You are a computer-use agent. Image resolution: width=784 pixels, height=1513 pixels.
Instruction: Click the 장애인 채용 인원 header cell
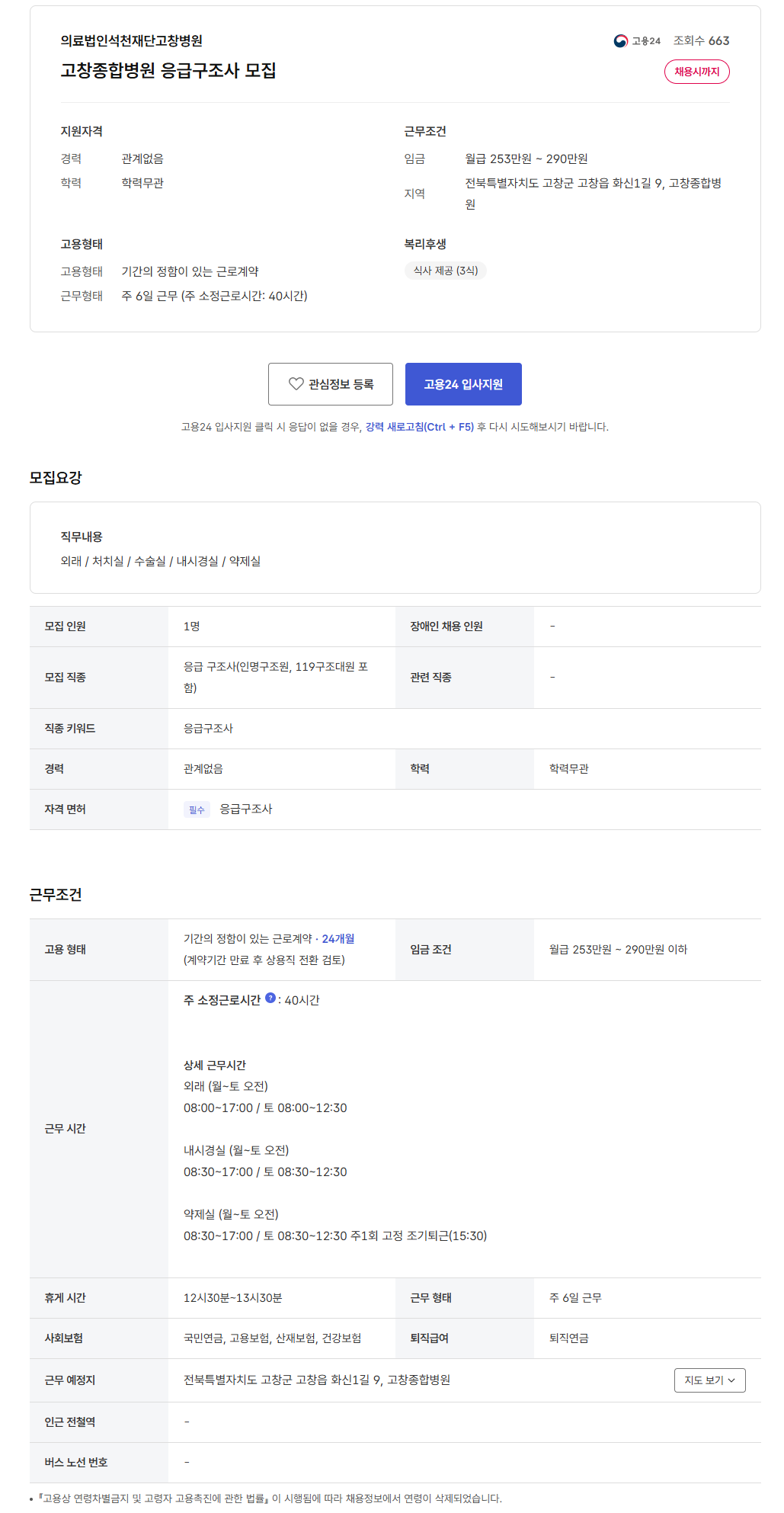pos(465,627)
